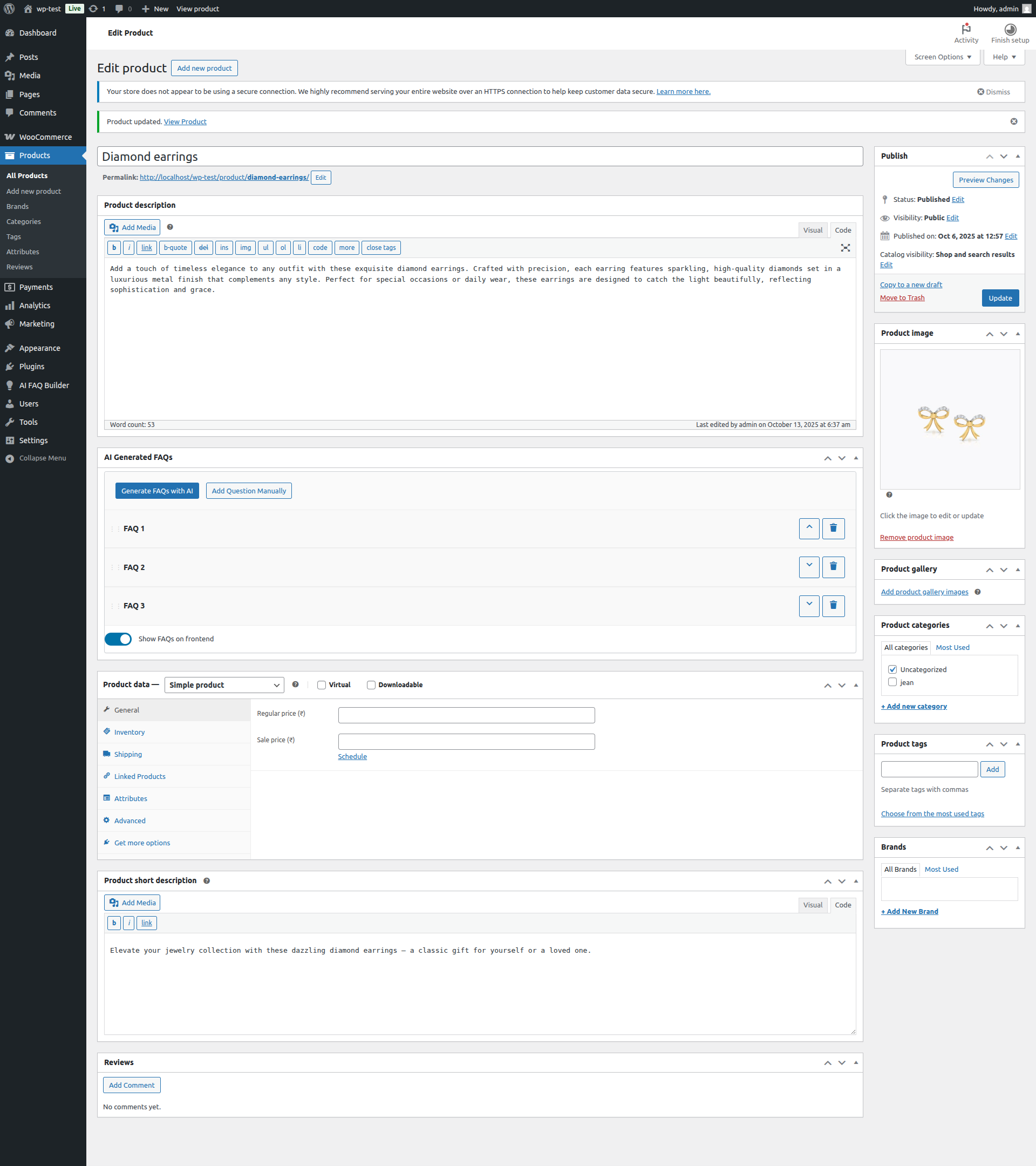
Task: Click the Finish setup icon
Action: click(x=1009, y=31)
